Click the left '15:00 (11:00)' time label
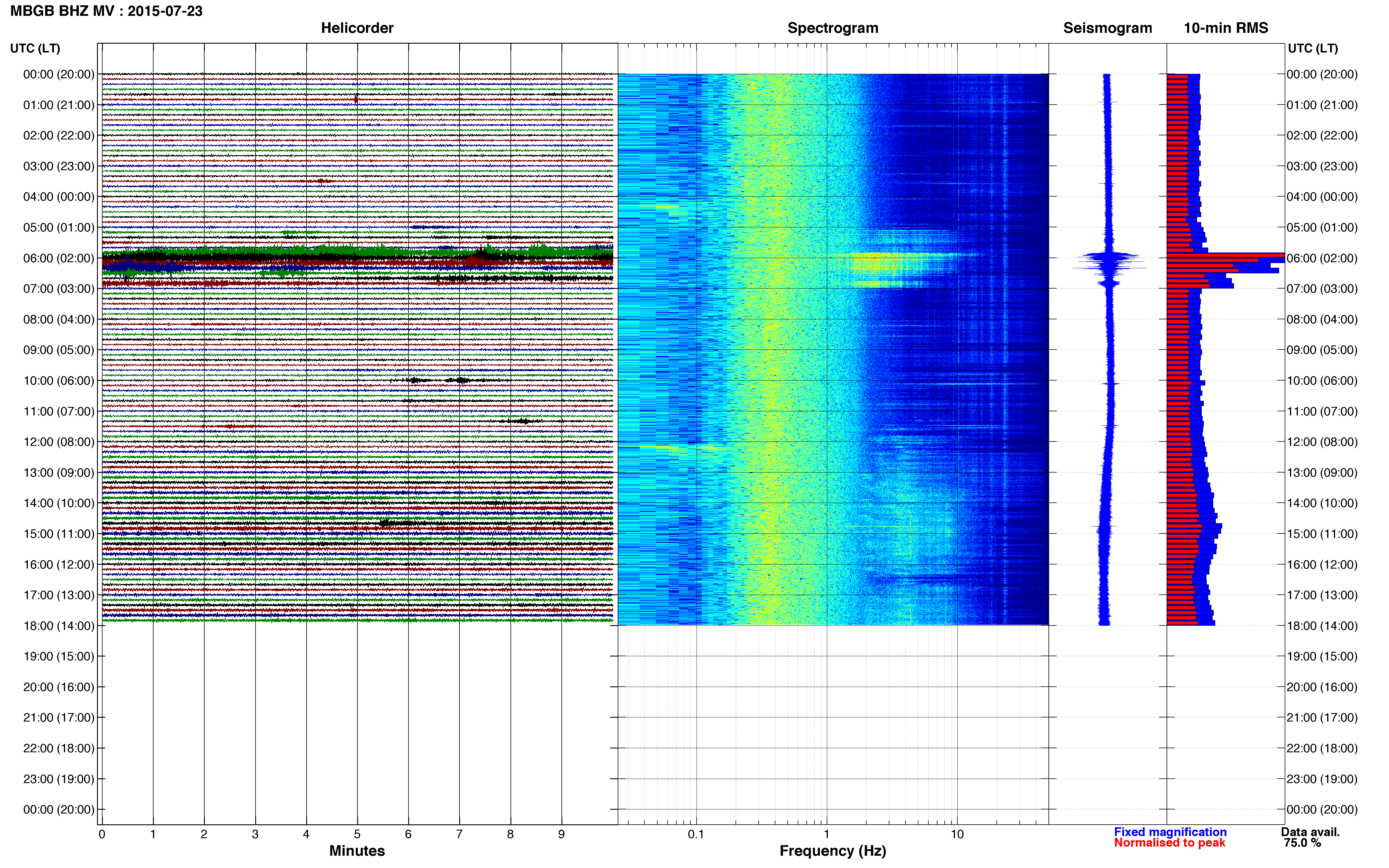 (59, 533)
